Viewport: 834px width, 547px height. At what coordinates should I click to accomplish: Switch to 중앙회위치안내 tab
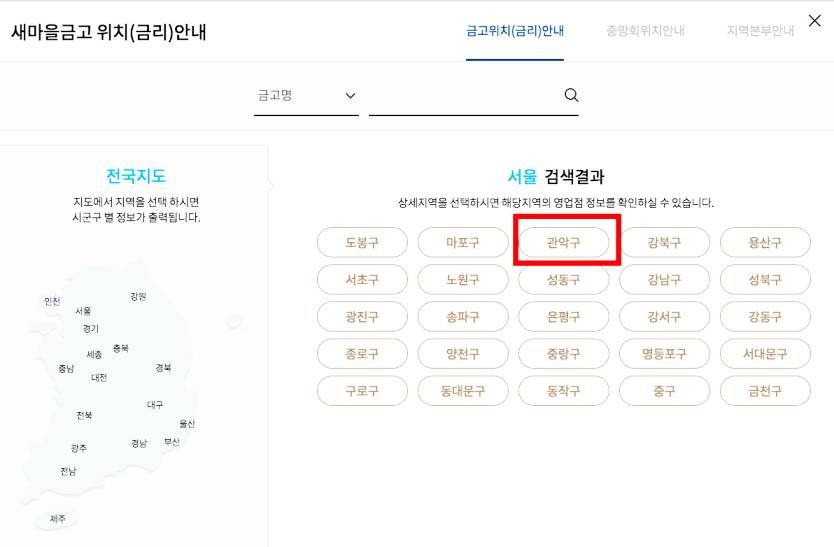645,31
